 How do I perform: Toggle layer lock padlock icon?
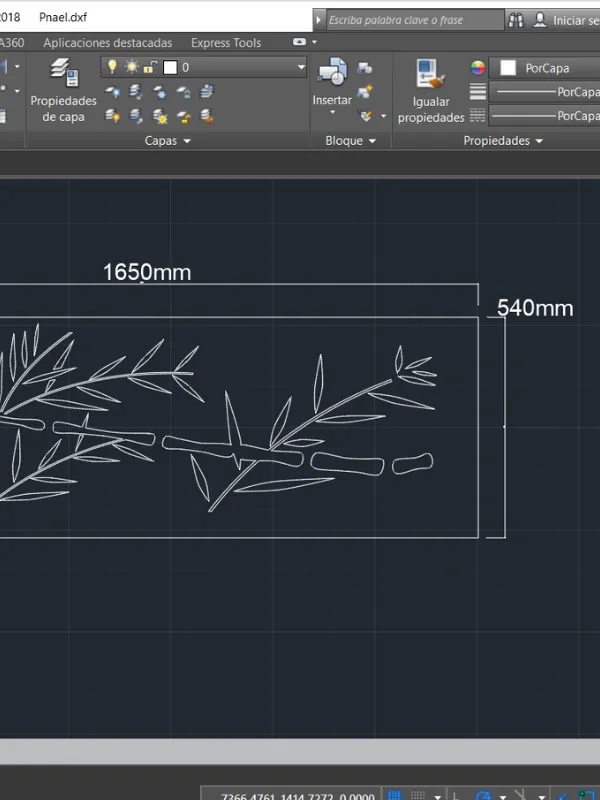click(x=149, y=67)
